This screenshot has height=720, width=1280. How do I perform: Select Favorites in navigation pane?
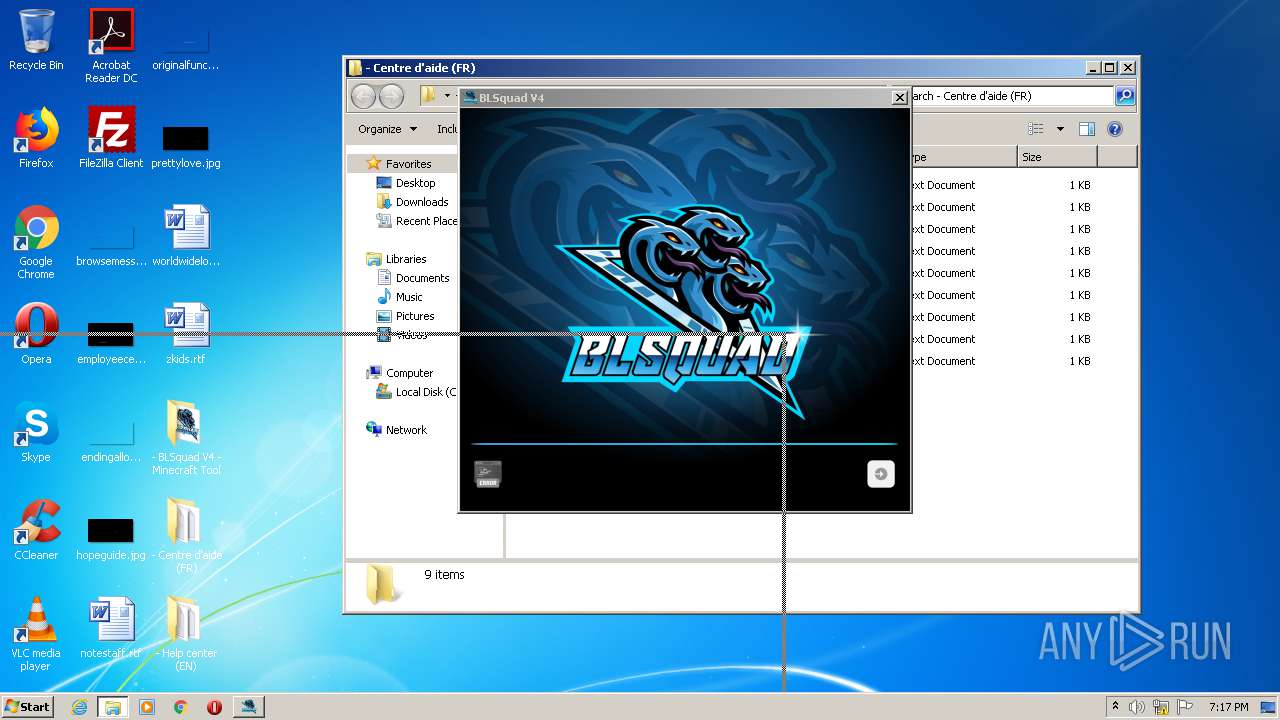tap(408, 164)
